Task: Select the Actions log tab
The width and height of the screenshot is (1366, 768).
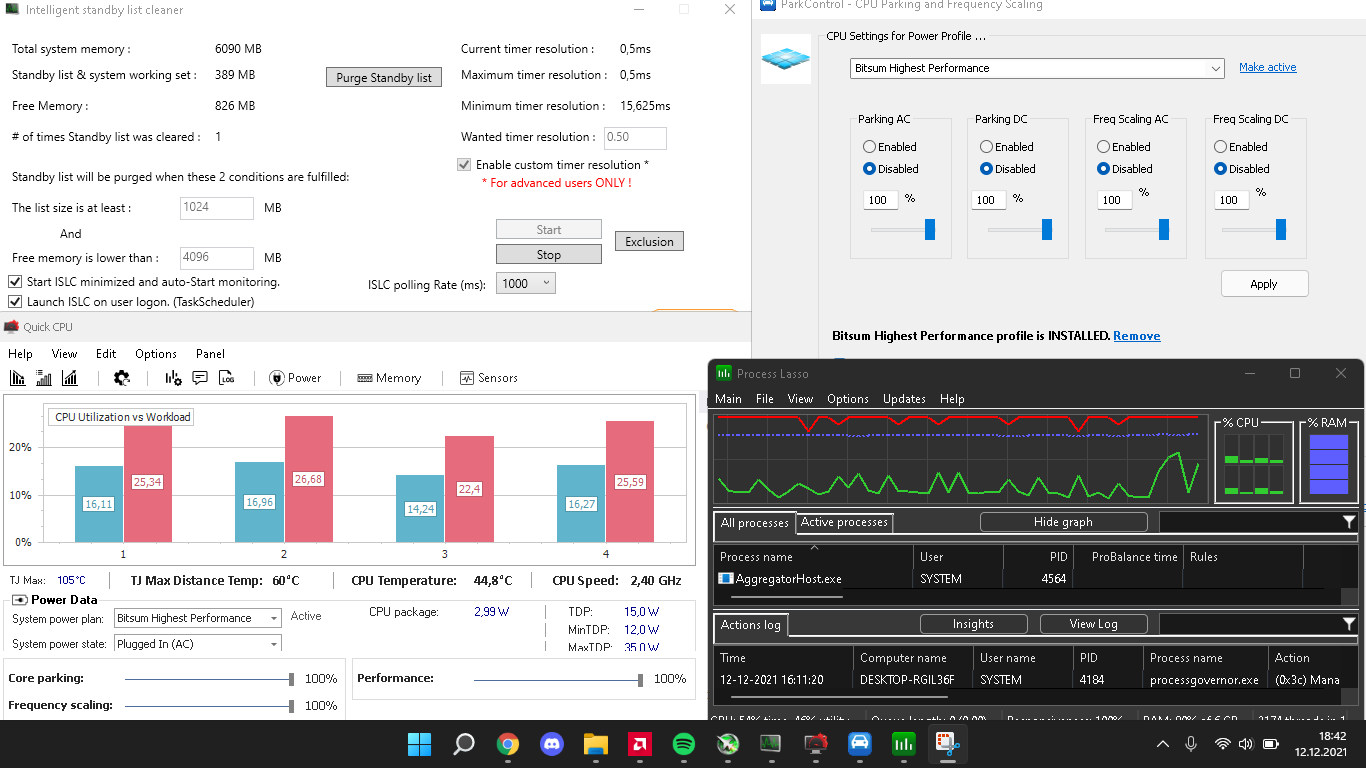Action: click(x=751, y=625)
